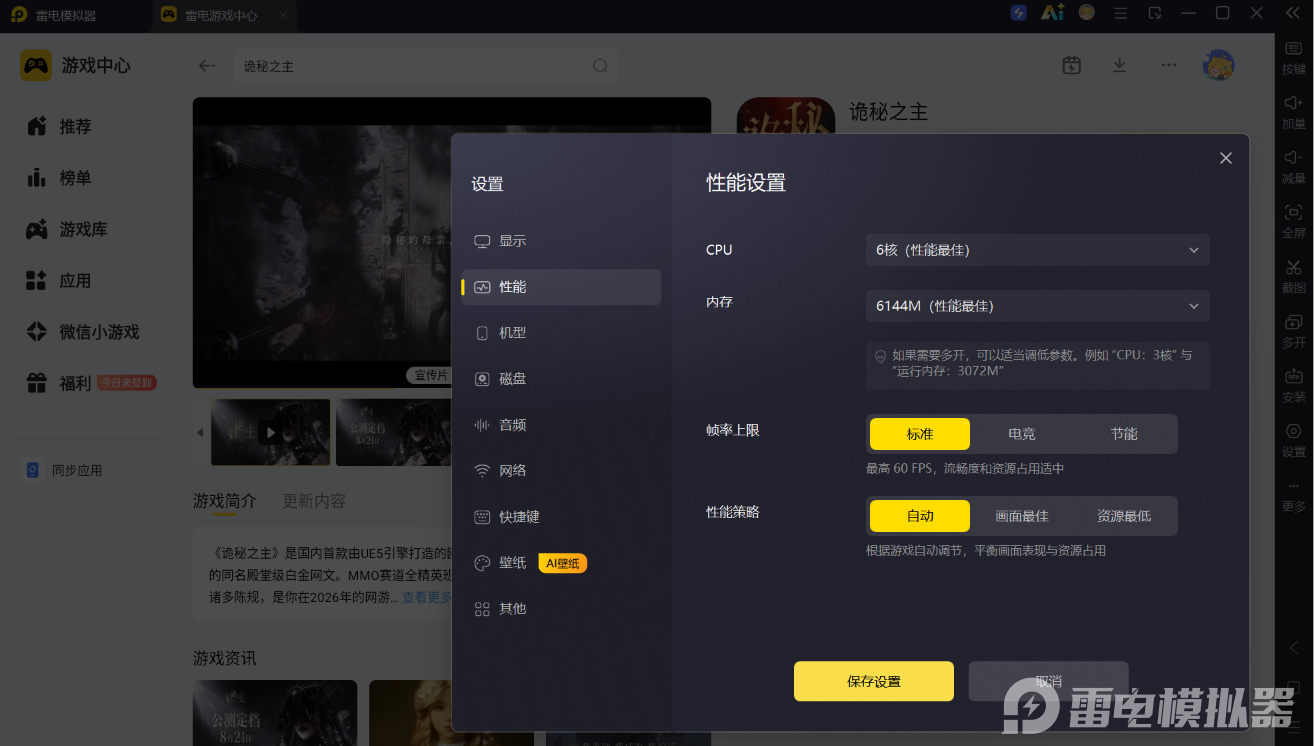Open 显示 settings category

tap(561, 241)
